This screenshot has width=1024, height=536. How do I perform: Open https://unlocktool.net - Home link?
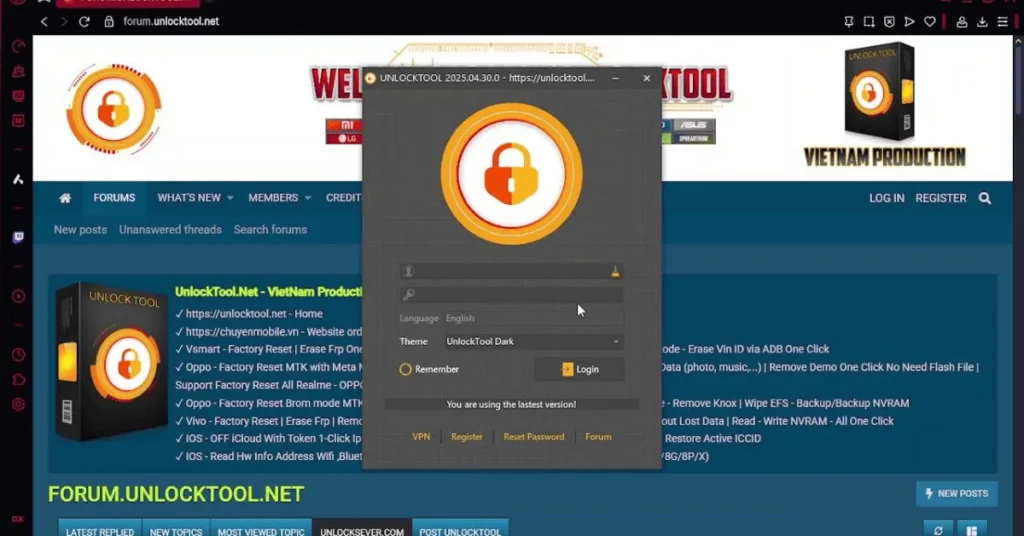(x=254, y=314)
